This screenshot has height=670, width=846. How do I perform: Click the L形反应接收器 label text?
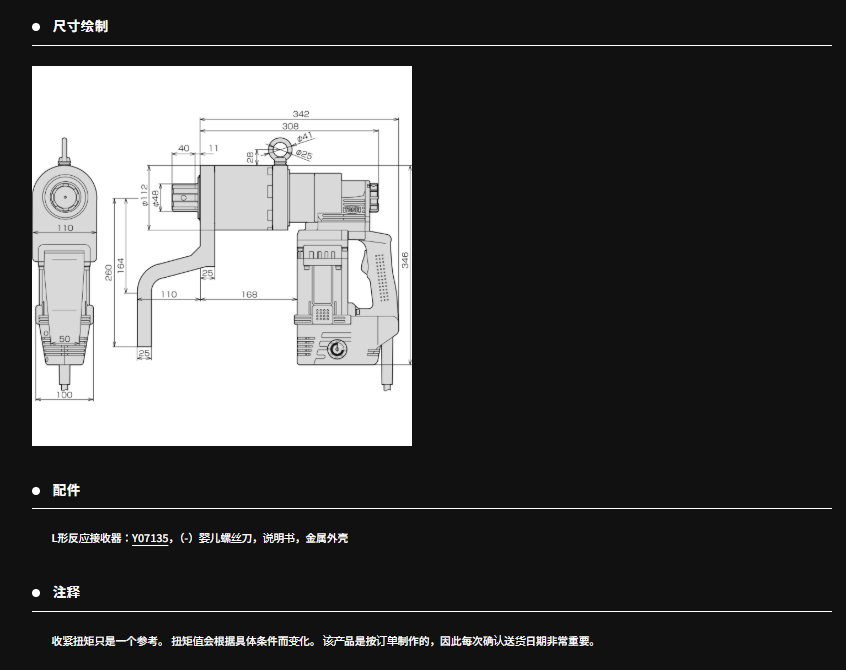88,538
